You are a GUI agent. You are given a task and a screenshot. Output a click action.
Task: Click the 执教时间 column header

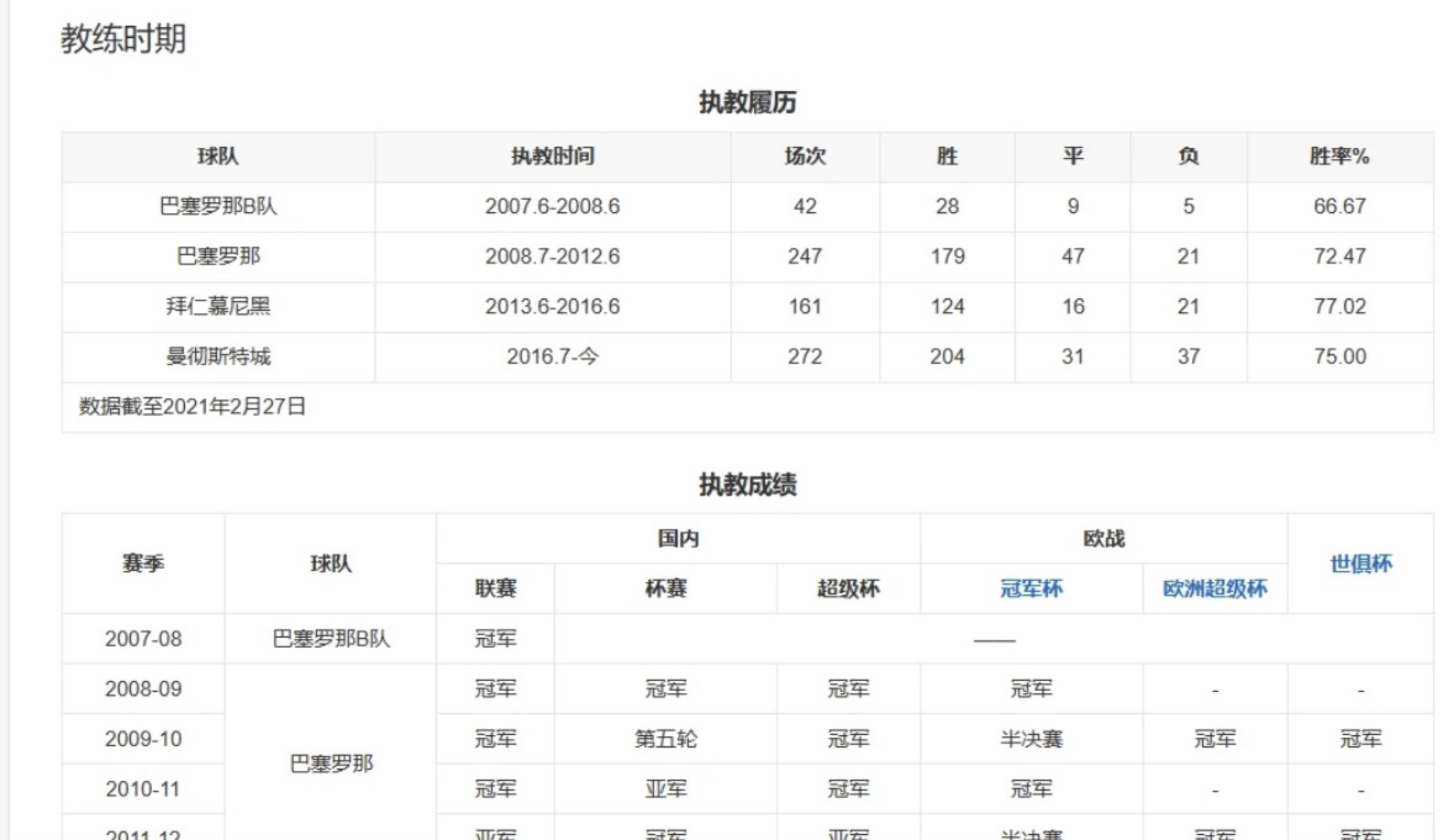553,156
